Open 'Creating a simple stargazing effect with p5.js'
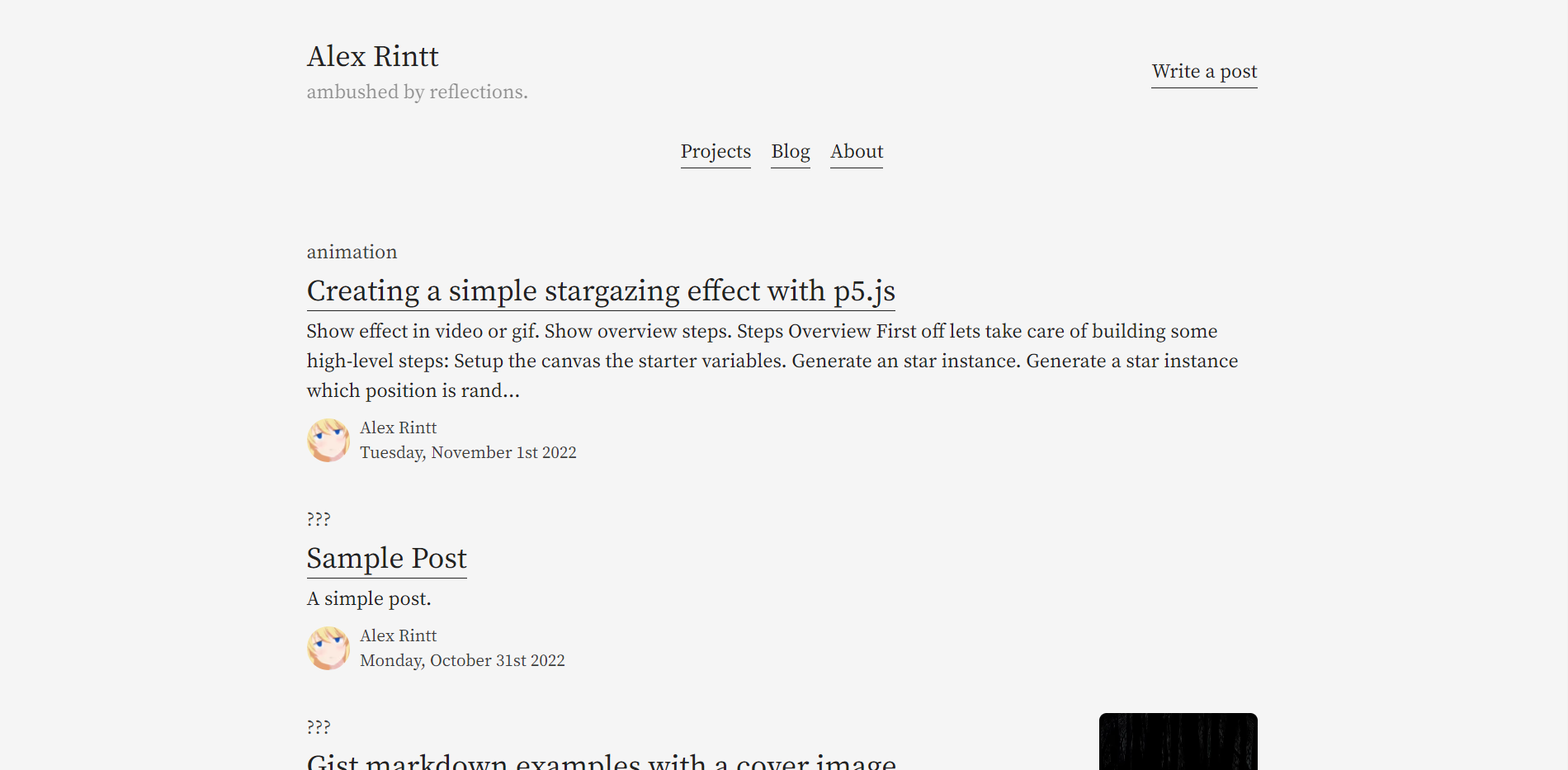1568x770 pixels. pos(602,291)
